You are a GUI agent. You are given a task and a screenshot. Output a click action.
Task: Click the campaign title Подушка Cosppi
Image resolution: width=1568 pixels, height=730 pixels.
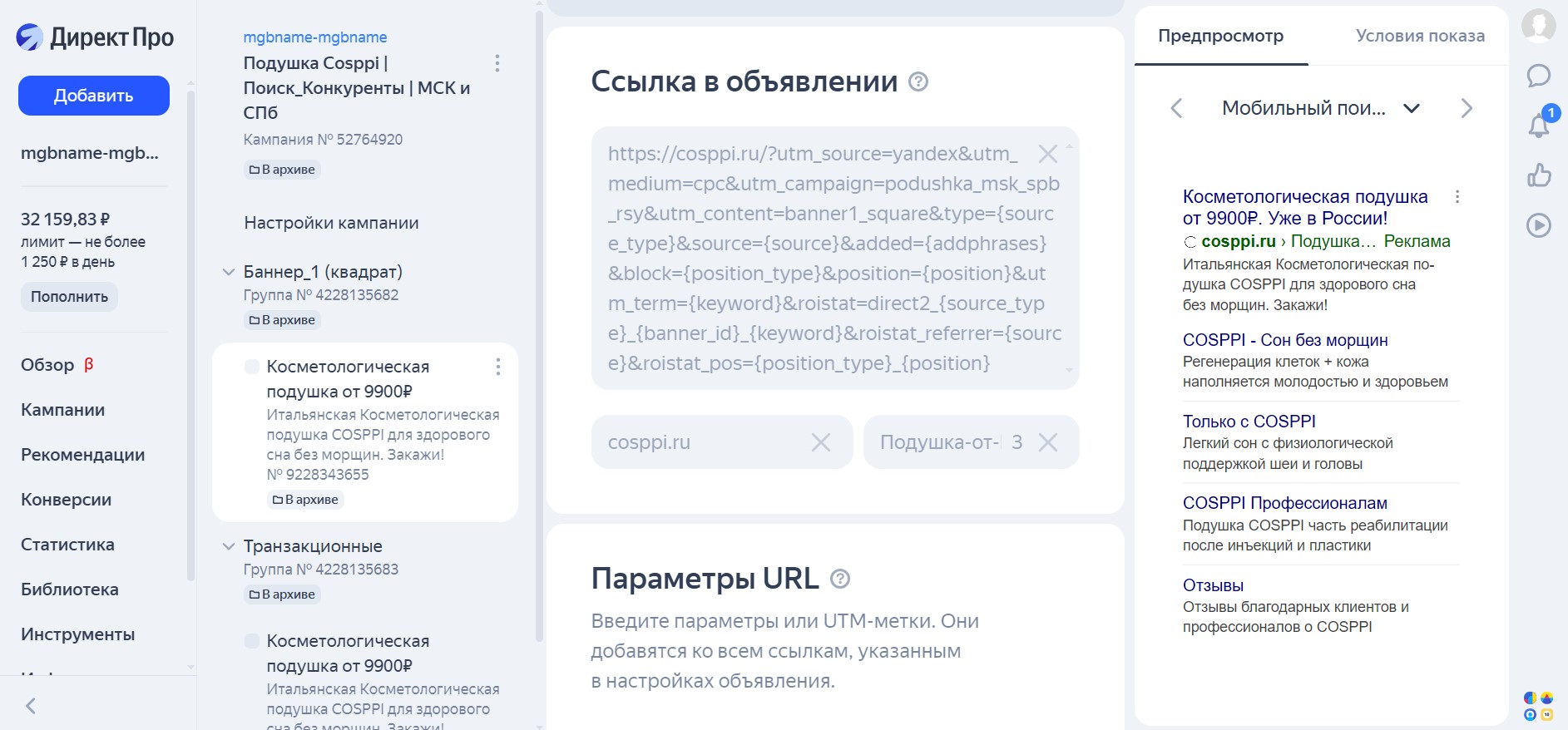pos(357,87)
